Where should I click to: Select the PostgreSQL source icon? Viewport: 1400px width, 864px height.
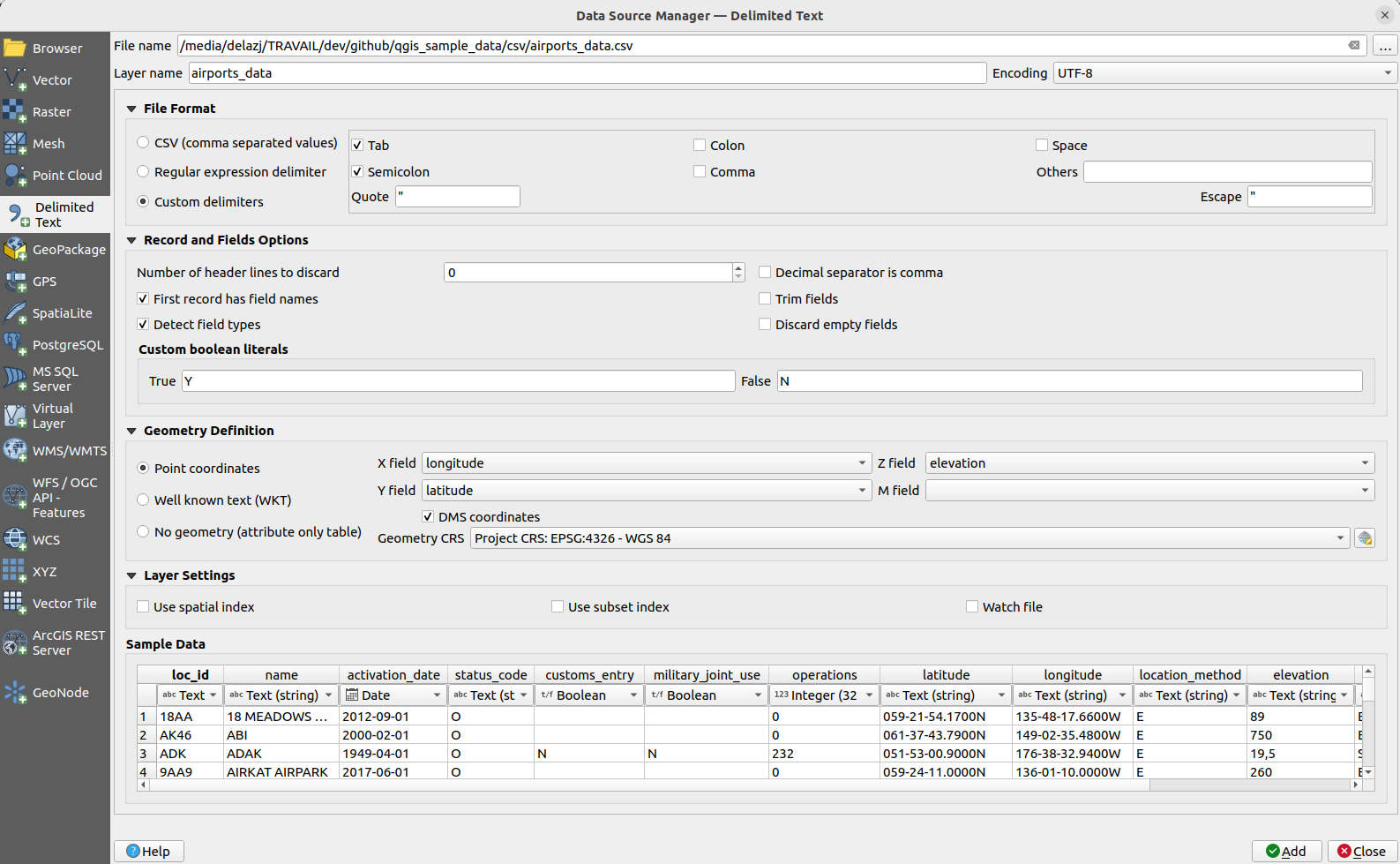point(15,344)
